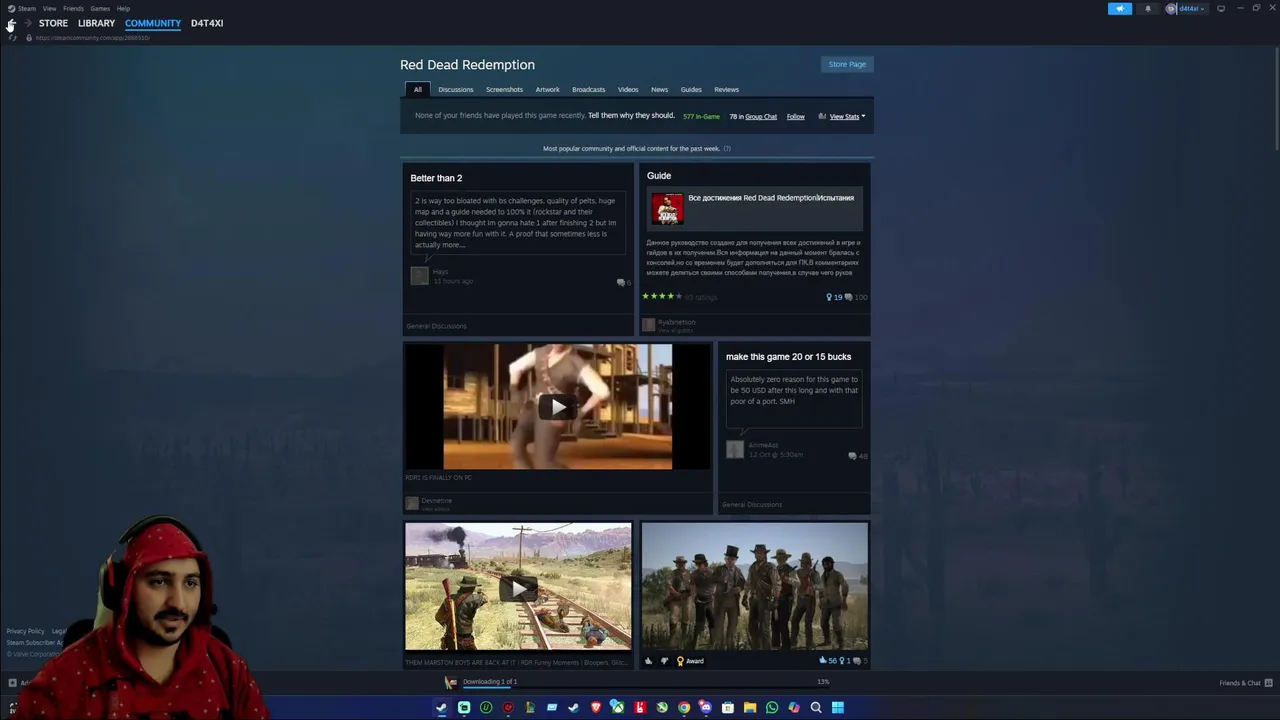Open the View menu
The width and height of the screenshot is (1280, 720).
tap(49, 8)
